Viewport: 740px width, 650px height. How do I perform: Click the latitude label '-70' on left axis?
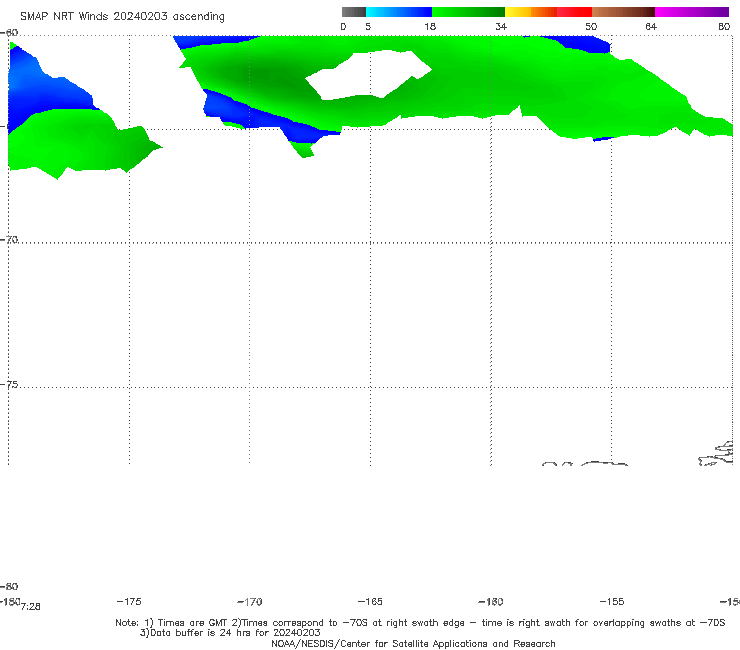[9, 240]
